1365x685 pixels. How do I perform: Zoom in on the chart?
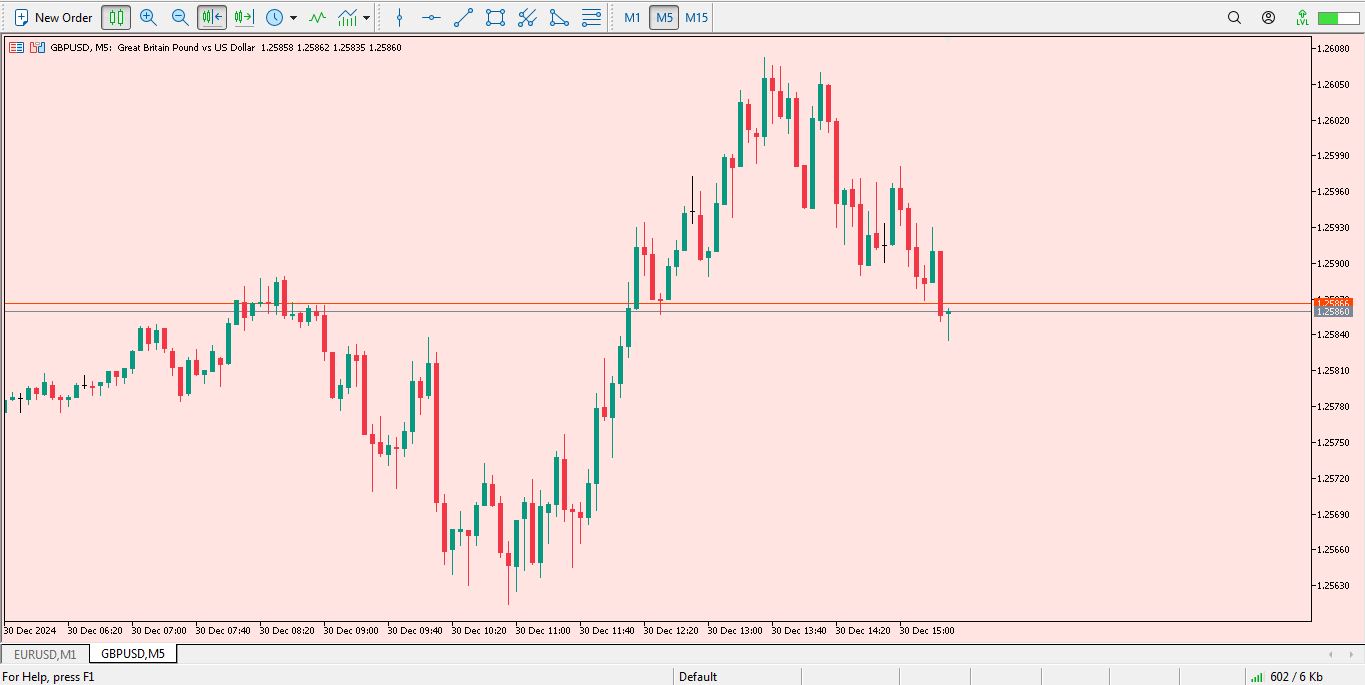pos(148,17)
